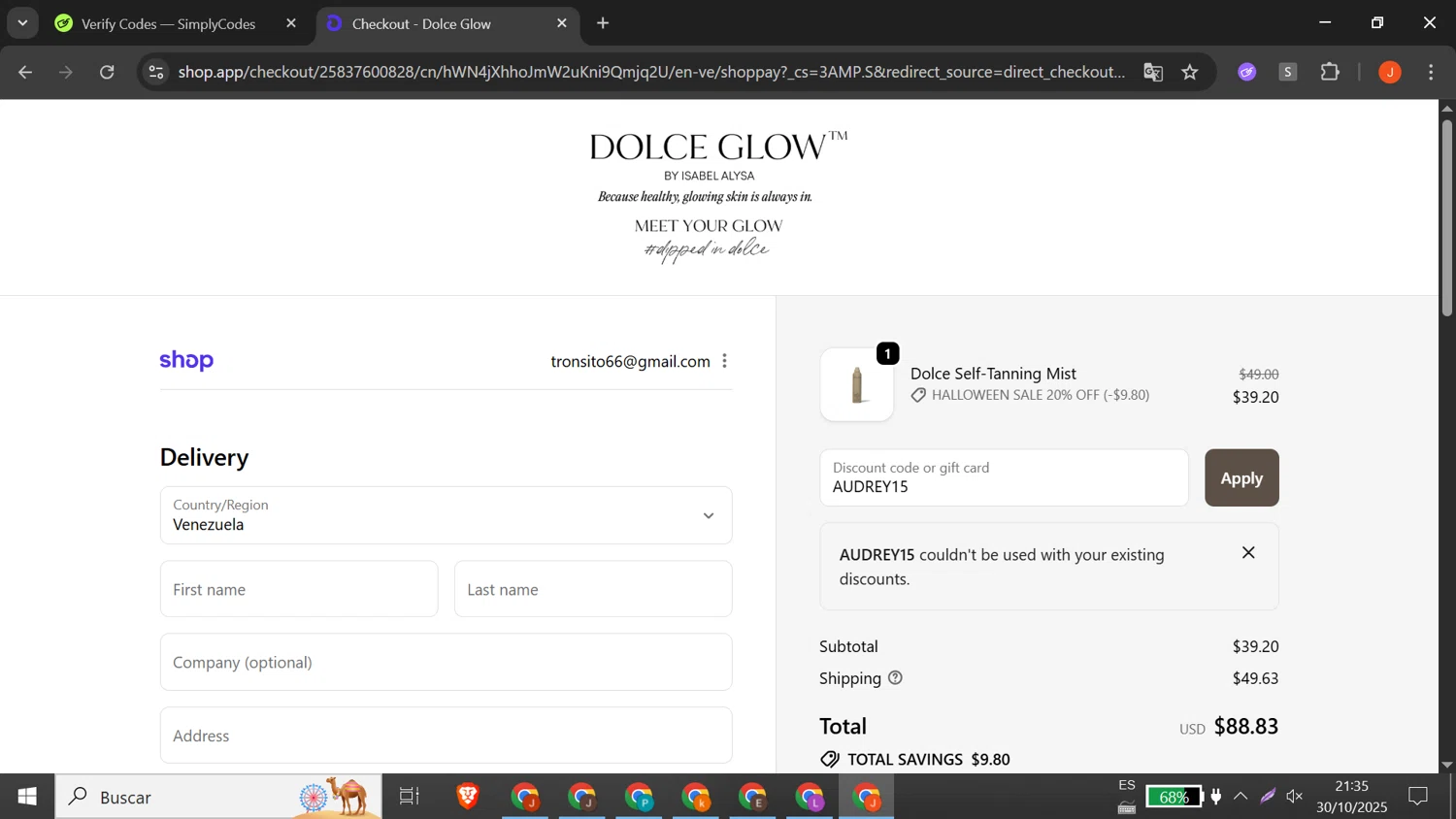View site information icon in address bar

pos(156,72)
